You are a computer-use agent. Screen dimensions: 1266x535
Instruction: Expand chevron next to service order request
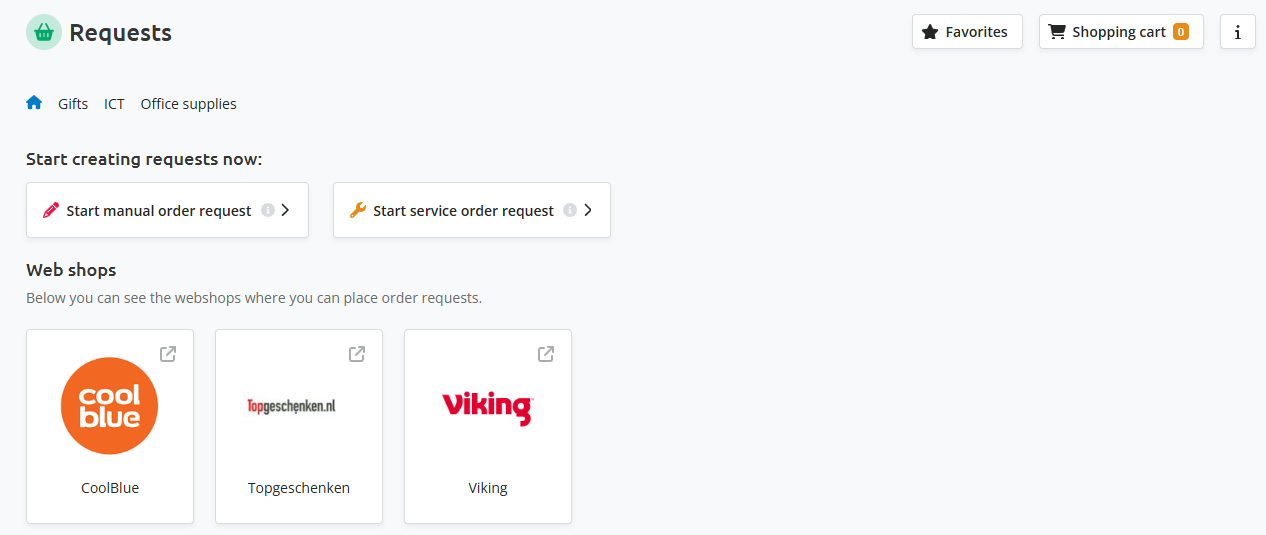point(588,210)
